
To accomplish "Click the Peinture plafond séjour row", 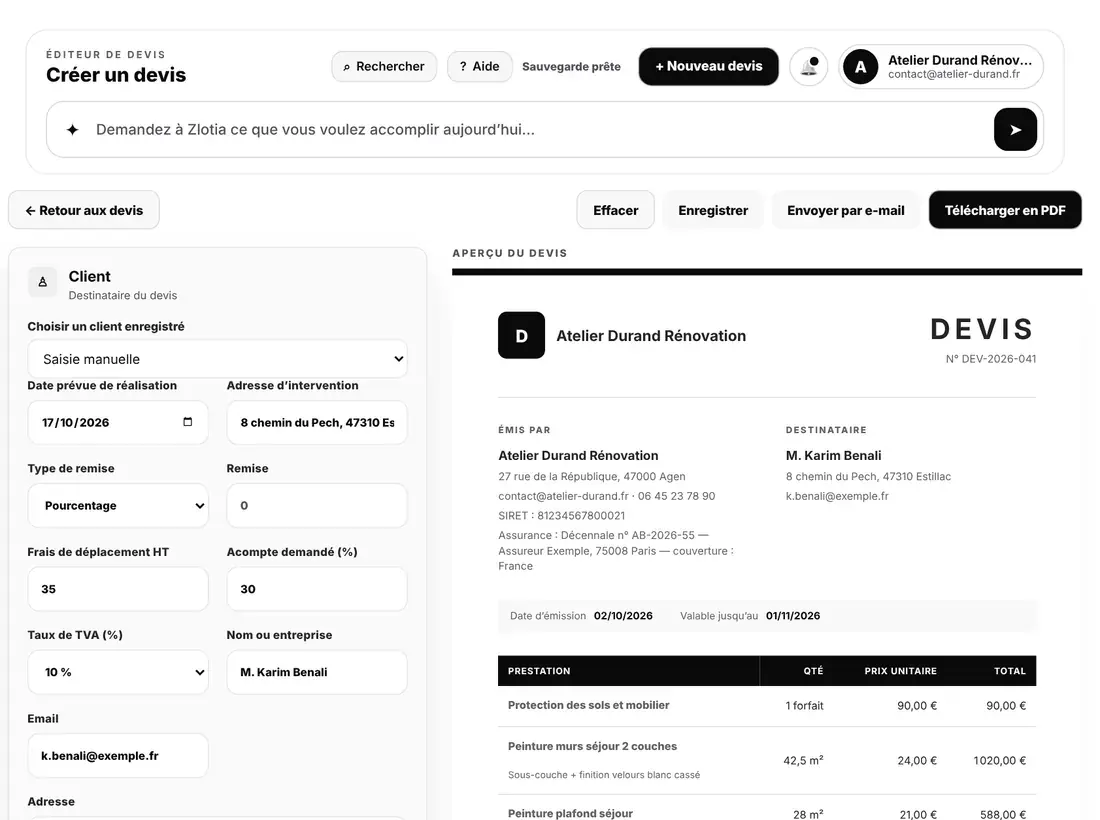I will pos(767,808).
